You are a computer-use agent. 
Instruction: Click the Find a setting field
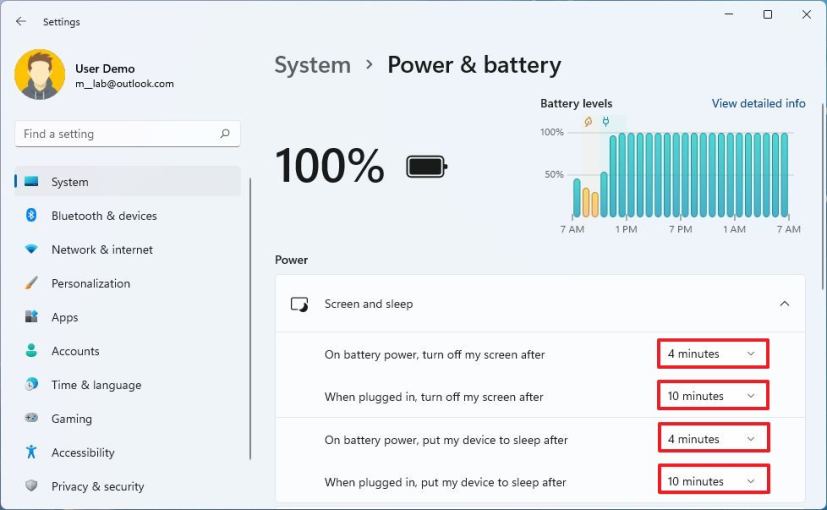pos(115,134)
